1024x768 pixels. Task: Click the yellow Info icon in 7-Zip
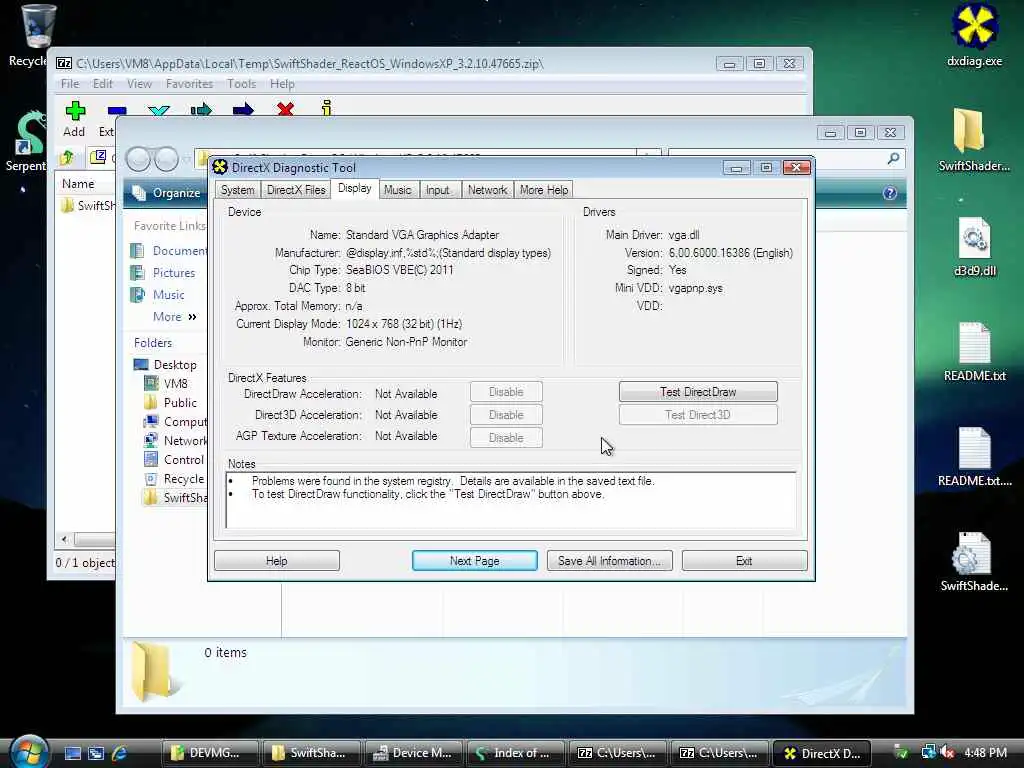327,108
